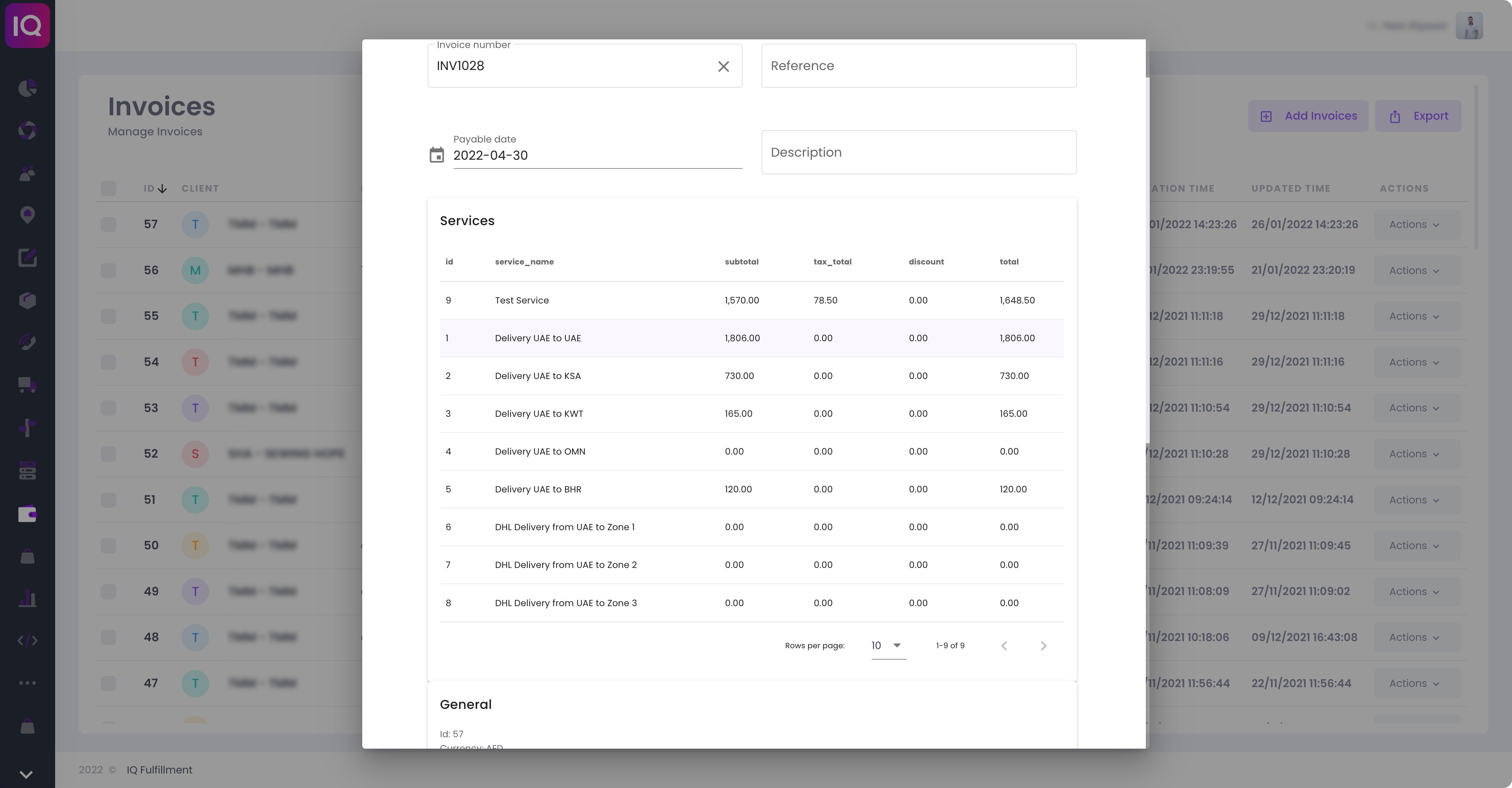The width and height of the screenshot is (1512, 788).
Task: Click the delivery truck sidebar icon
Action: tap(28, 385)
